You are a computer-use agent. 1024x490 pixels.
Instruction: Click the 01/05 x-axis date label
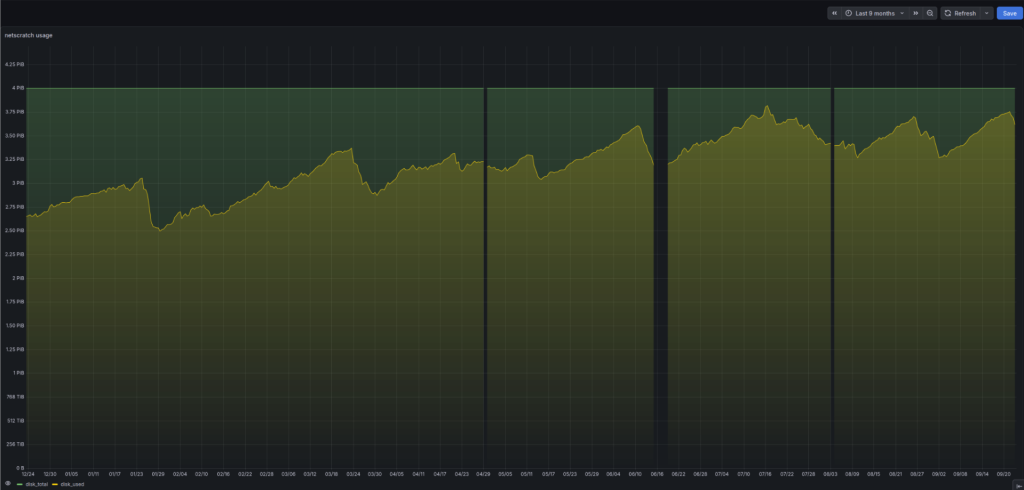(71, 474)
